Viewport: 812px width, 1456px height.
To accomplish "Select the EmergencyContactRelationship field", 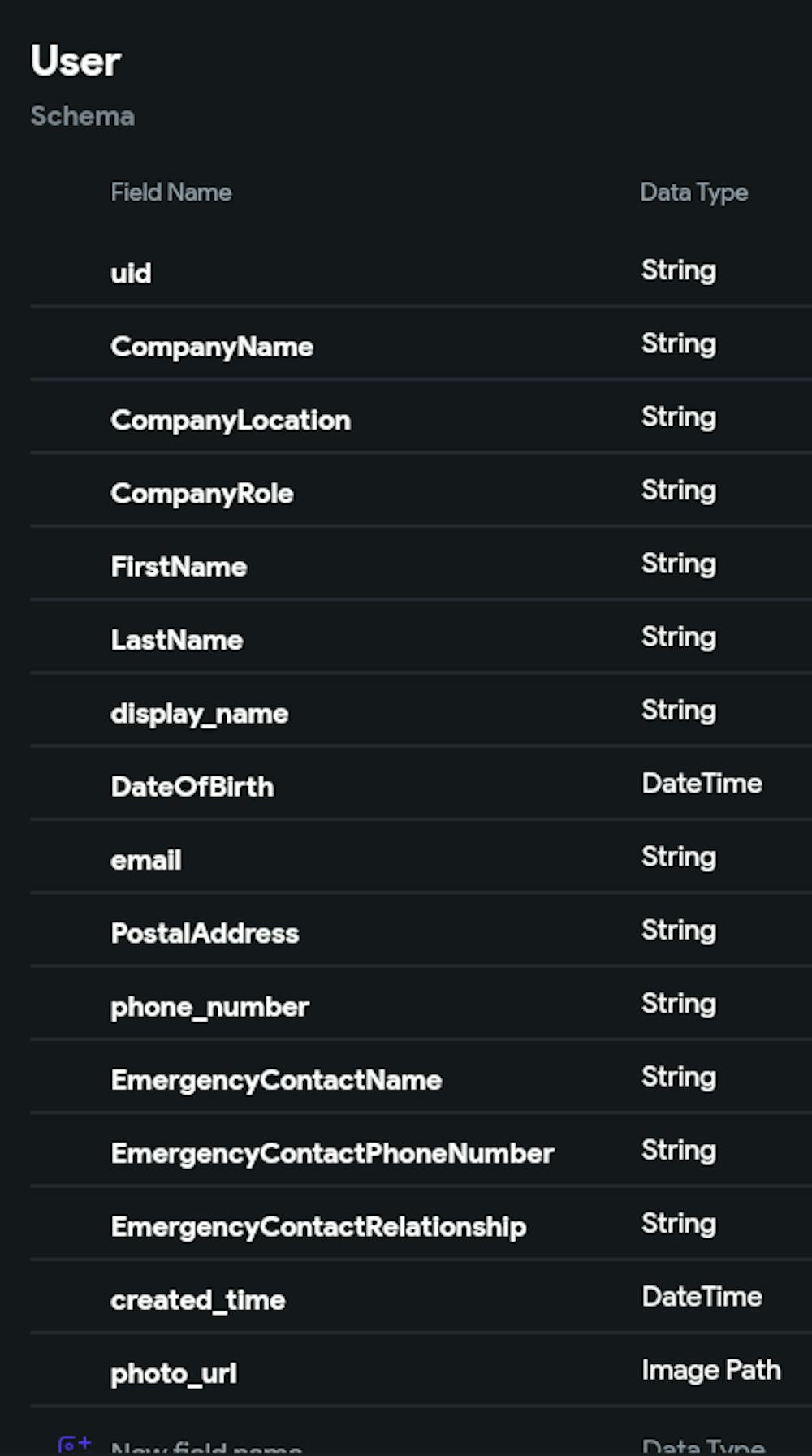I will (318, 1226).
